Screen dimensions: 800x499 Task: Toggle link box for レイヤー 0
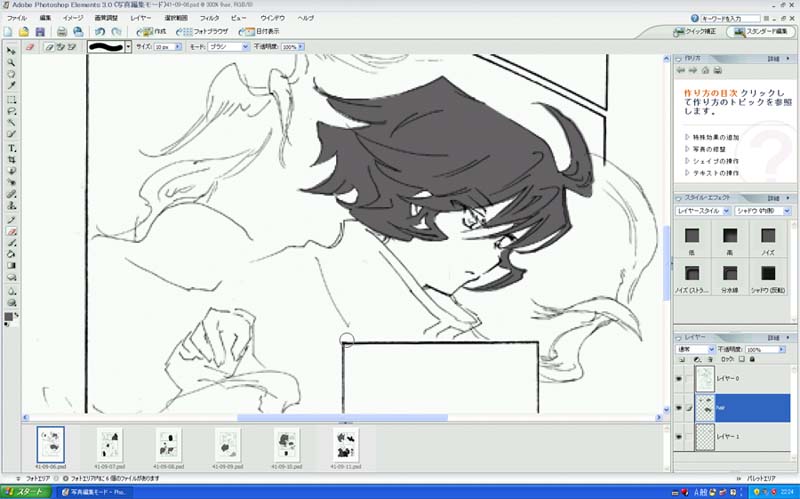click(x=689, y=379)
